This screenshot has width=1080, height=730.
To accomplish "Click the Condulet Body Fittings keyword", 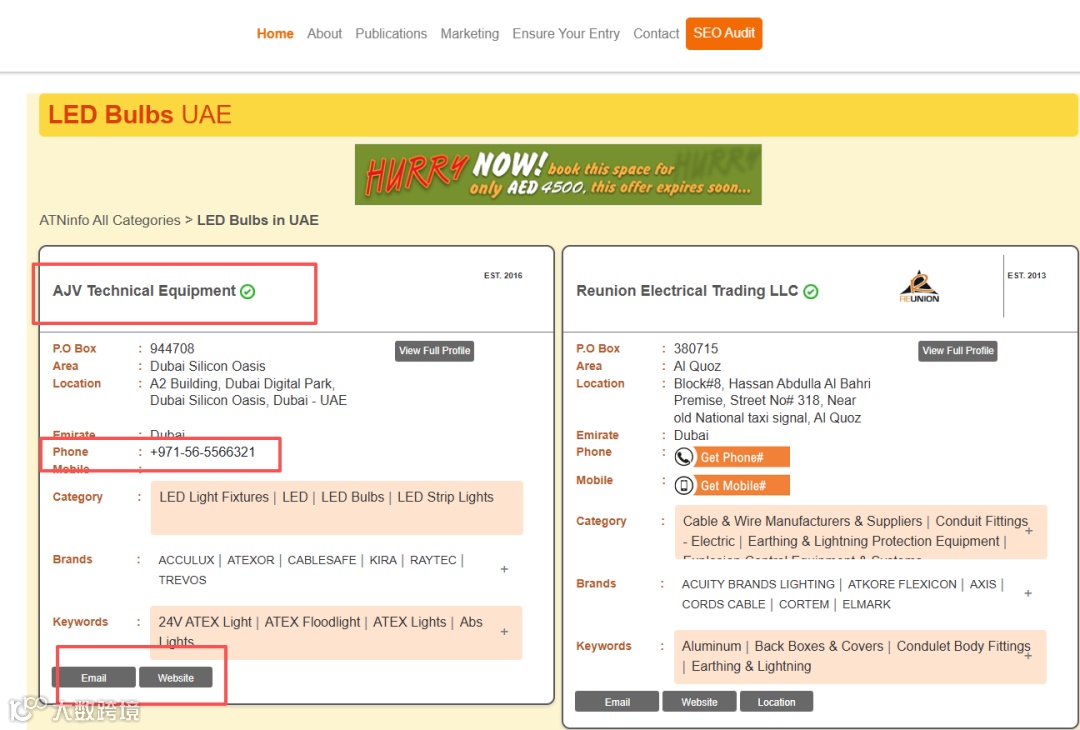I will tap(964, 647).
